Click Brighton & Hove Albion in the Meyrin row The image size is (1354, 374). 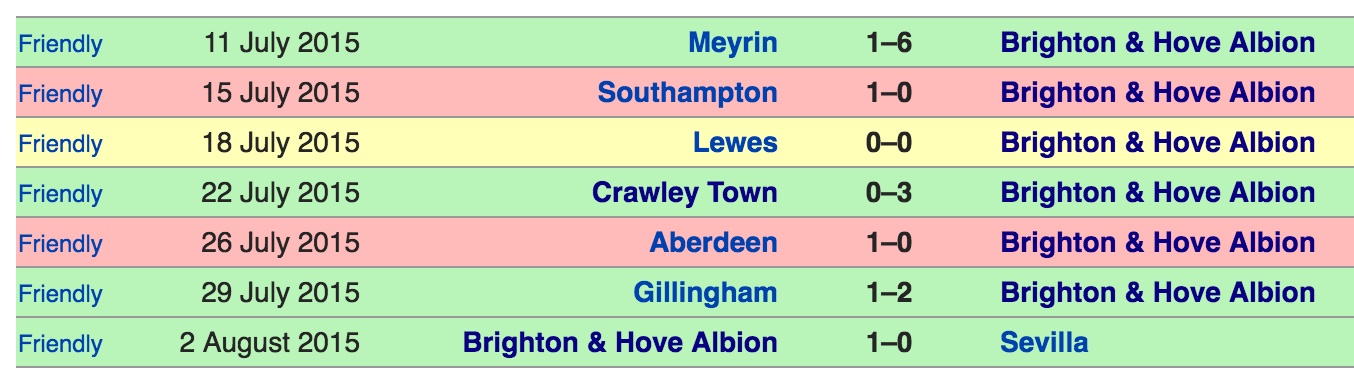pos(1158,43)
